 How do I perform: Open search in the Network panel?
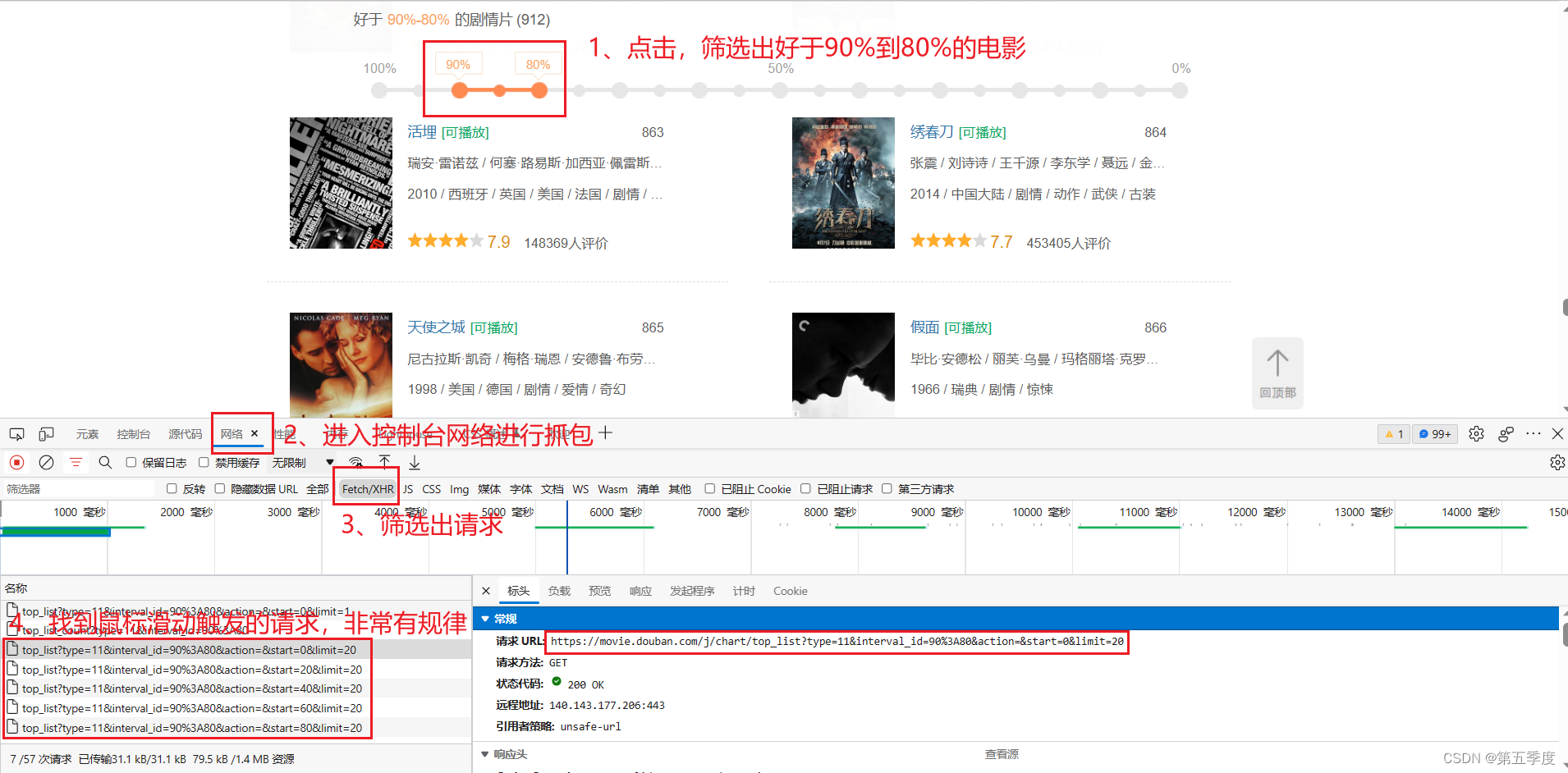(104, 462)
